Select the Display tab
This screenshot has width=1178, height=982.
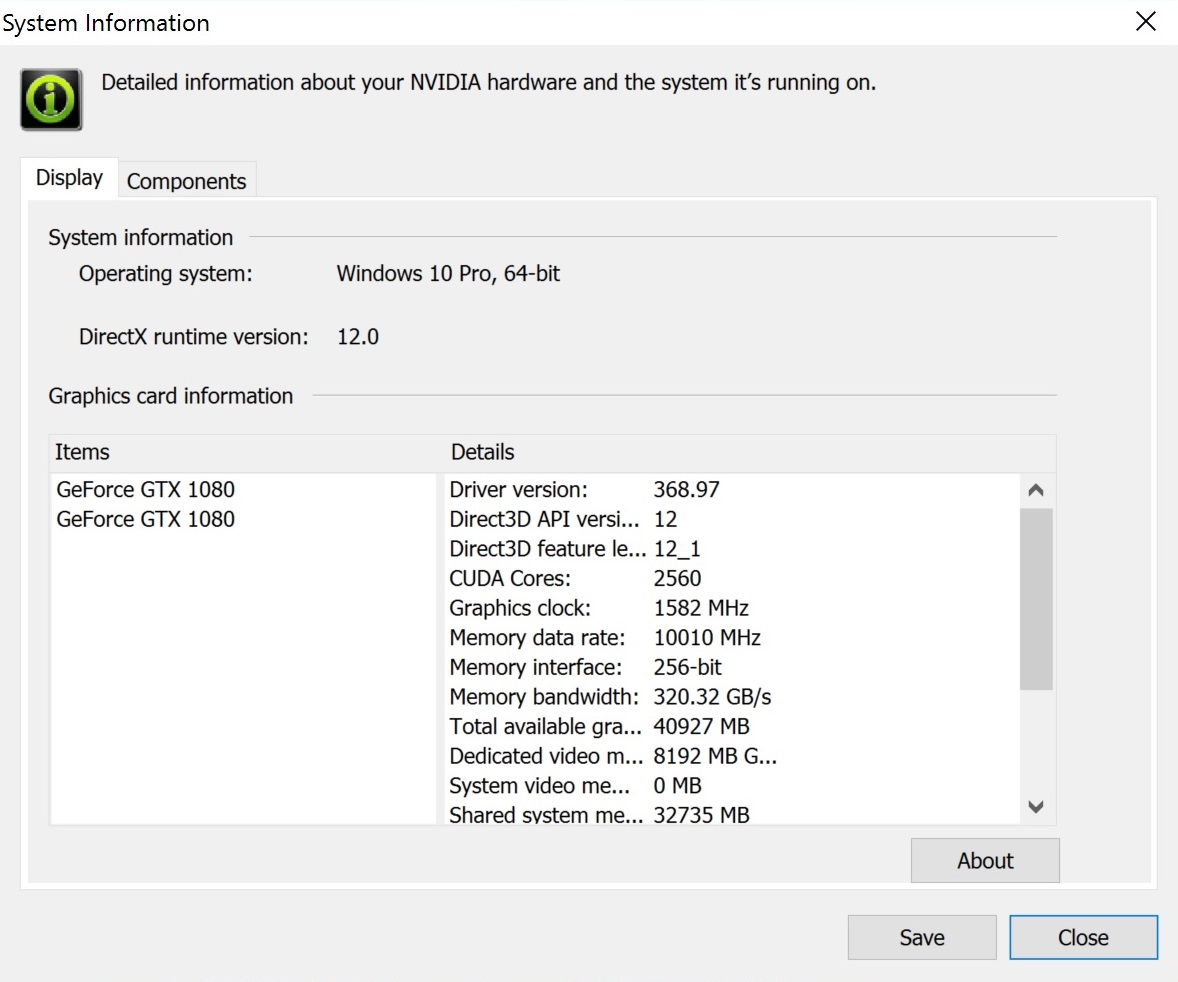(x=69, y=178)
